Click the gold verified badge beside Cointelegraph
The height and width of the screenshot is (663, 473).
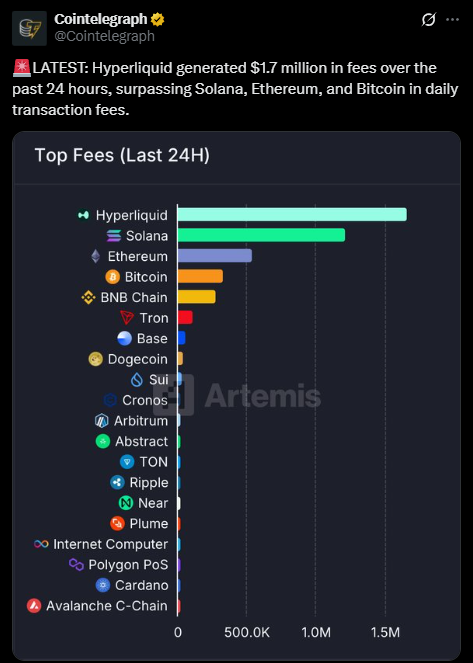[x=158, y=19]
